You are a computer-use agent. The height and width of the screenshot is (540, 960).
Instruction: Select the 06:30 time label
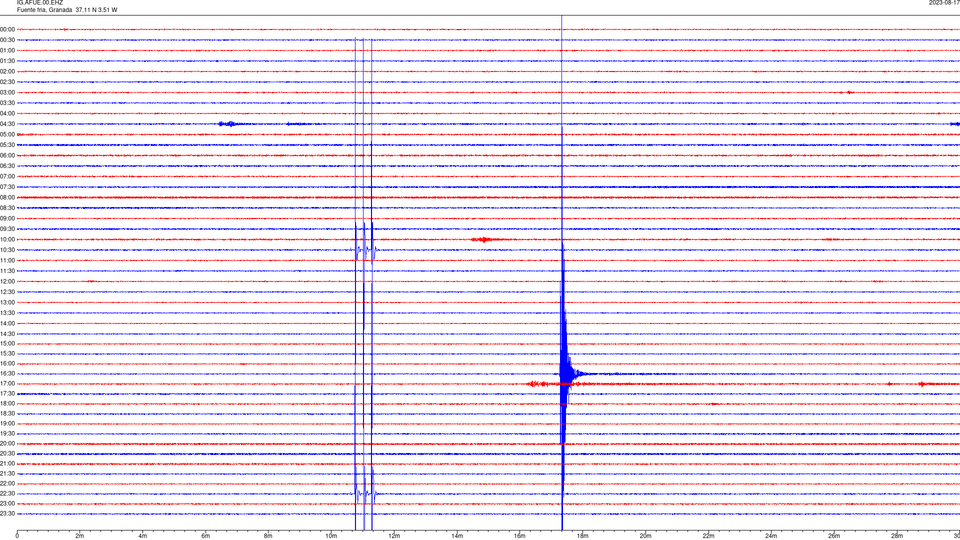click(x=7, y=166)
